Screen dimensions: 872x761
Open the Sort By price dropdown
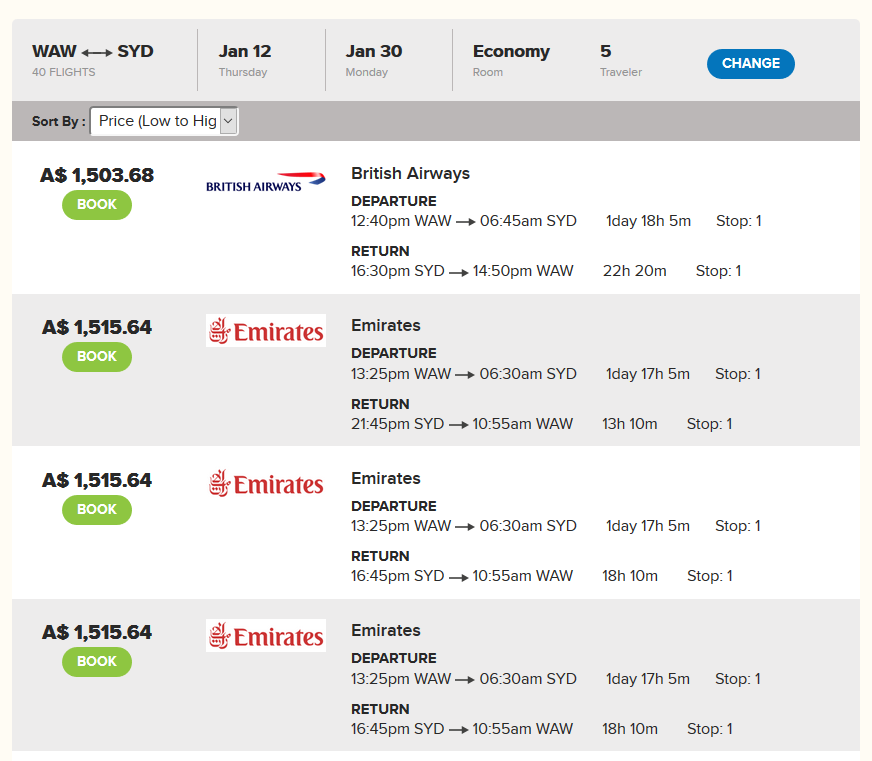coord(164,121)
